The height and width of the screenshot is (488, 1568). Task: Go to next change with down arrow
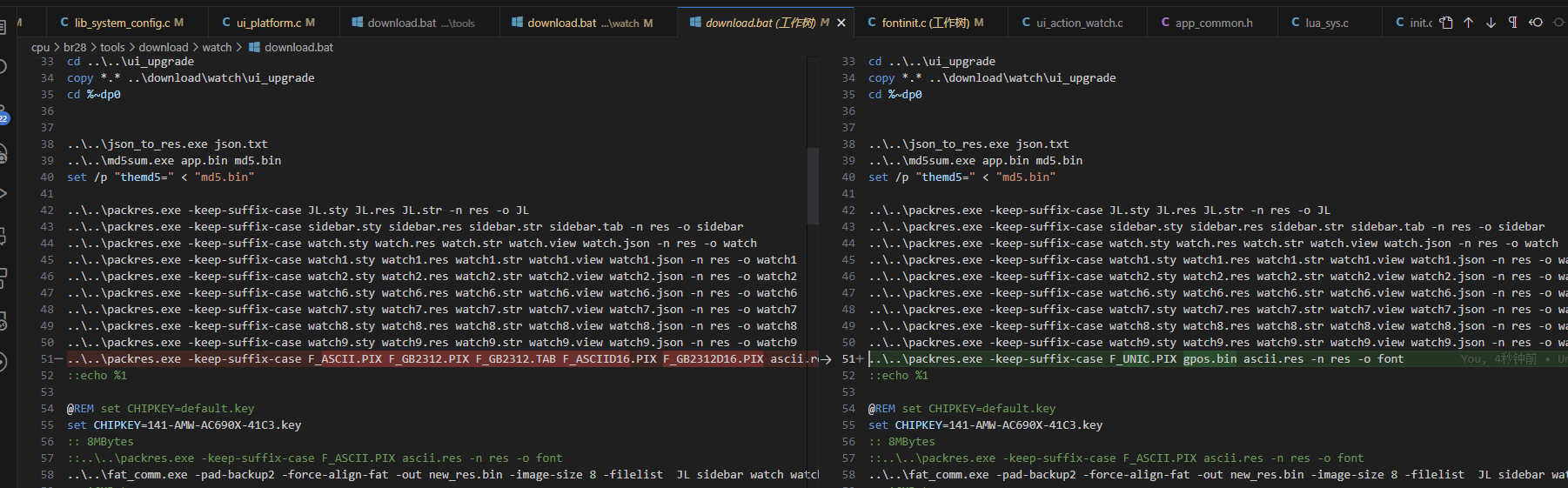pos(1491,23)
